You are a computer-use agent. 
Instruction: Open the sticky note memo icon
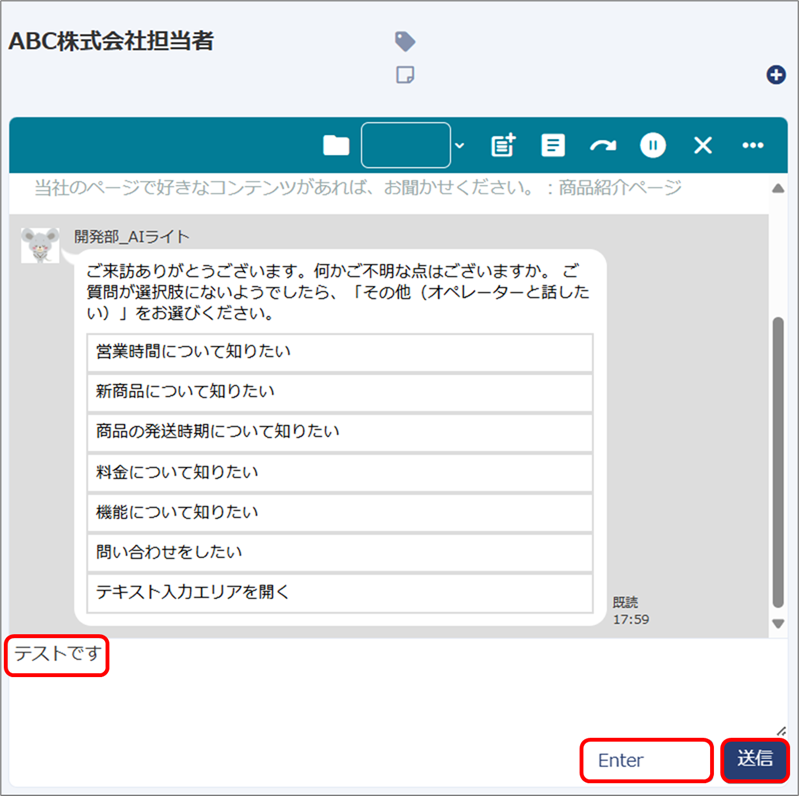405,75
